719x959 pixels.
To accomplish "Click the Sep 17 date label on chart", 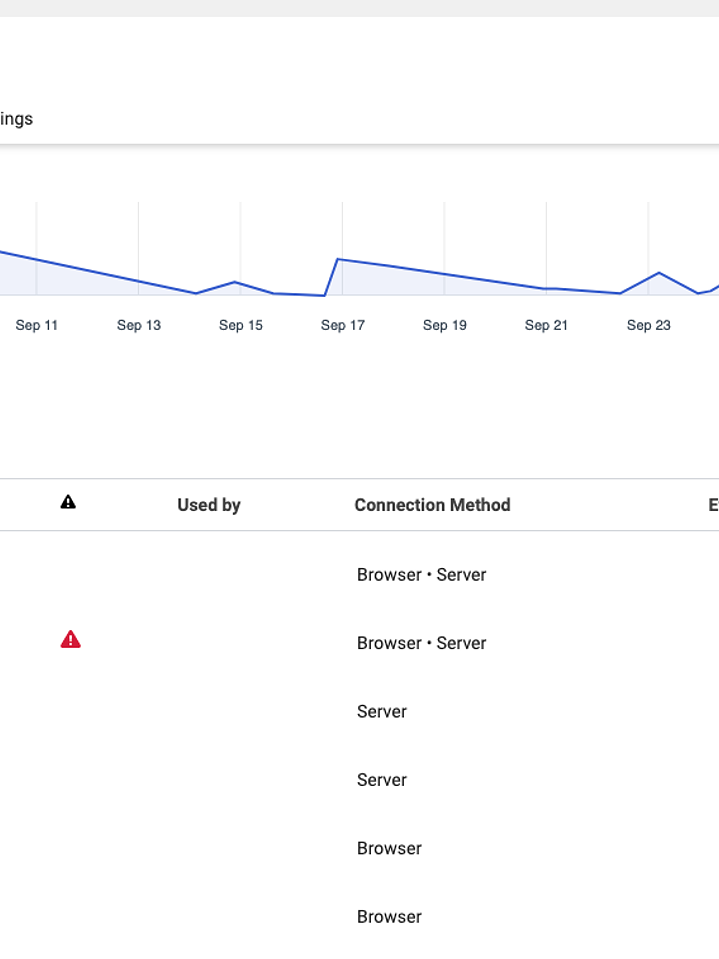I will coord(343,325).
